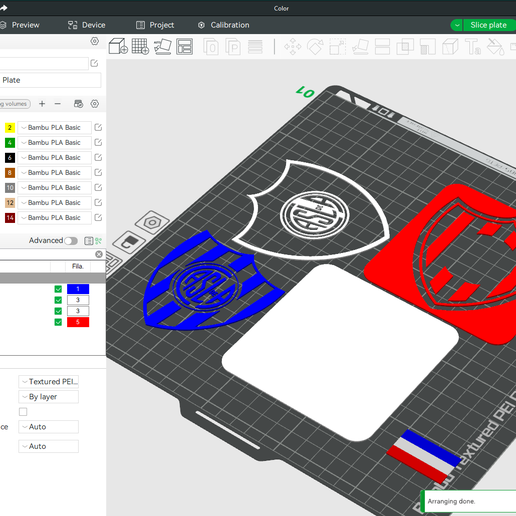Click the Add cube primitive icon
This screenshot has width=516, height=516.
tap(118, 46)
